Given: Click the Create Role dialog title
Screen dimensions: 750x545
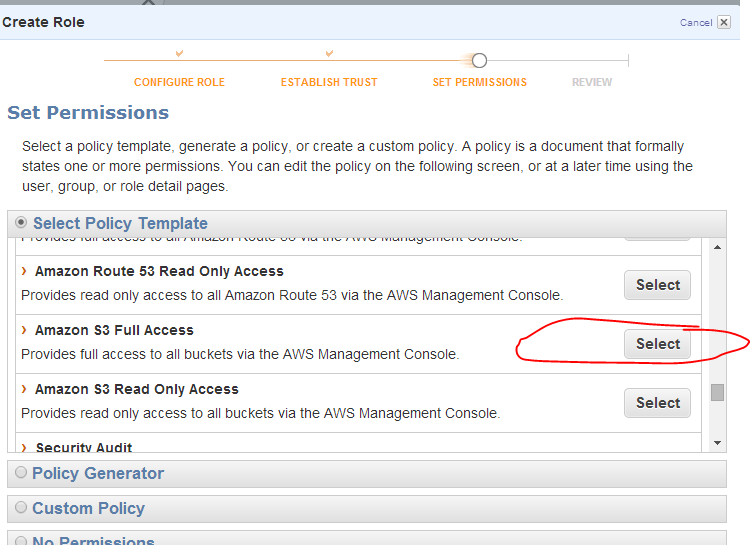Looking at the screenshot, I should (43, 22).
